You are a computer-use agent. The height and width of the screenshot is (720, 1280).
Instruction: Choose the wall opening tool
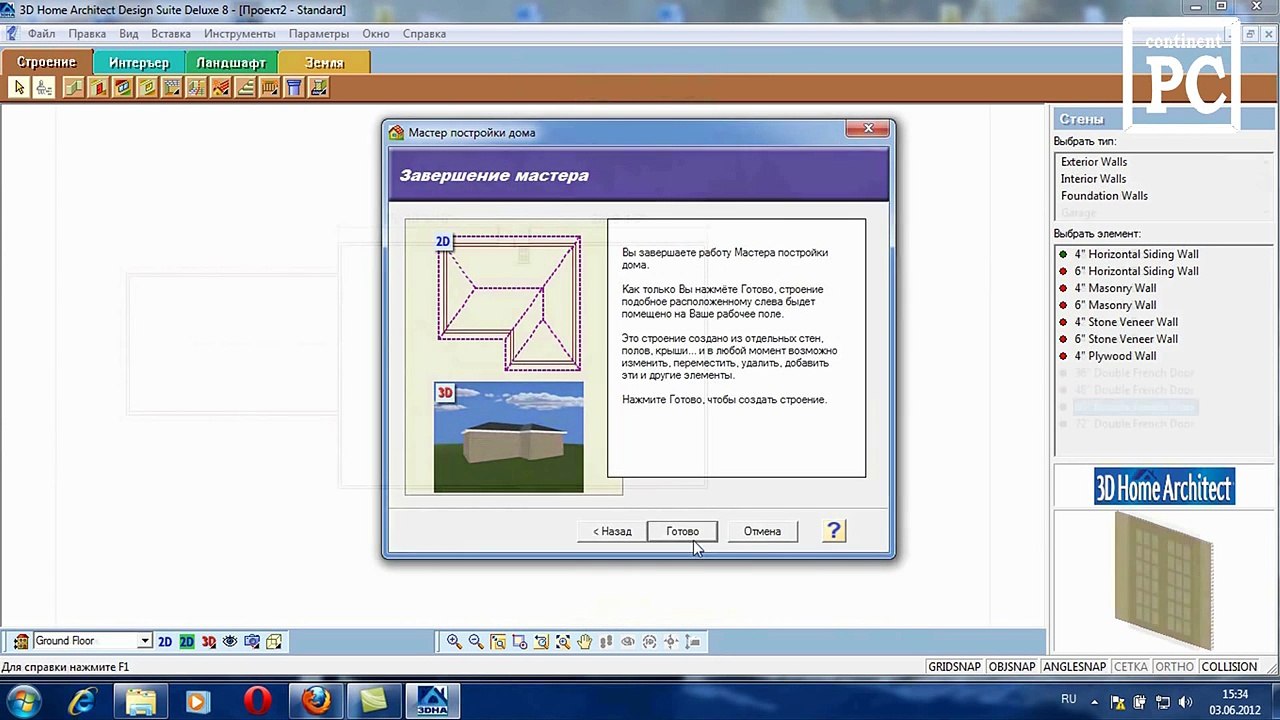point(147,88)
